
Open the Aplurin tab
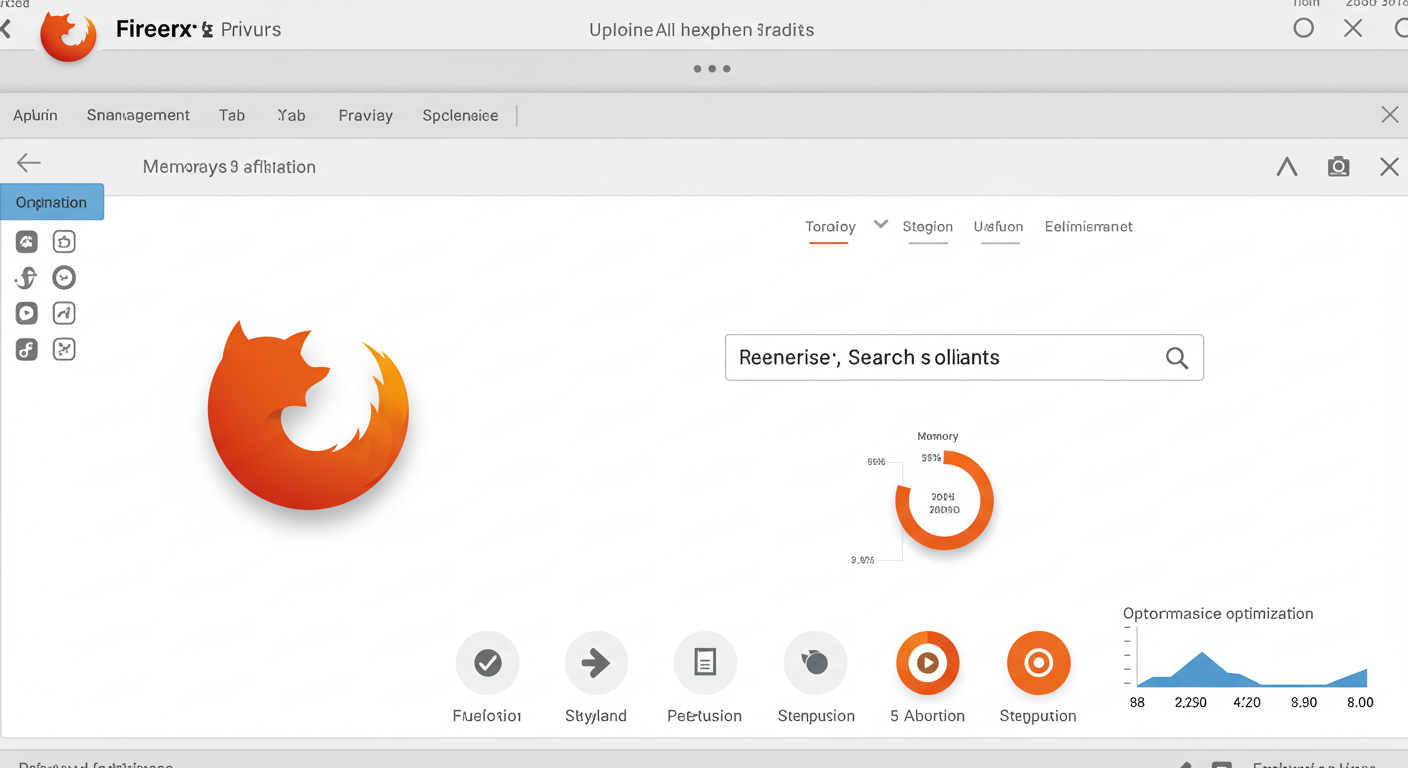click(x=36, y=116)
